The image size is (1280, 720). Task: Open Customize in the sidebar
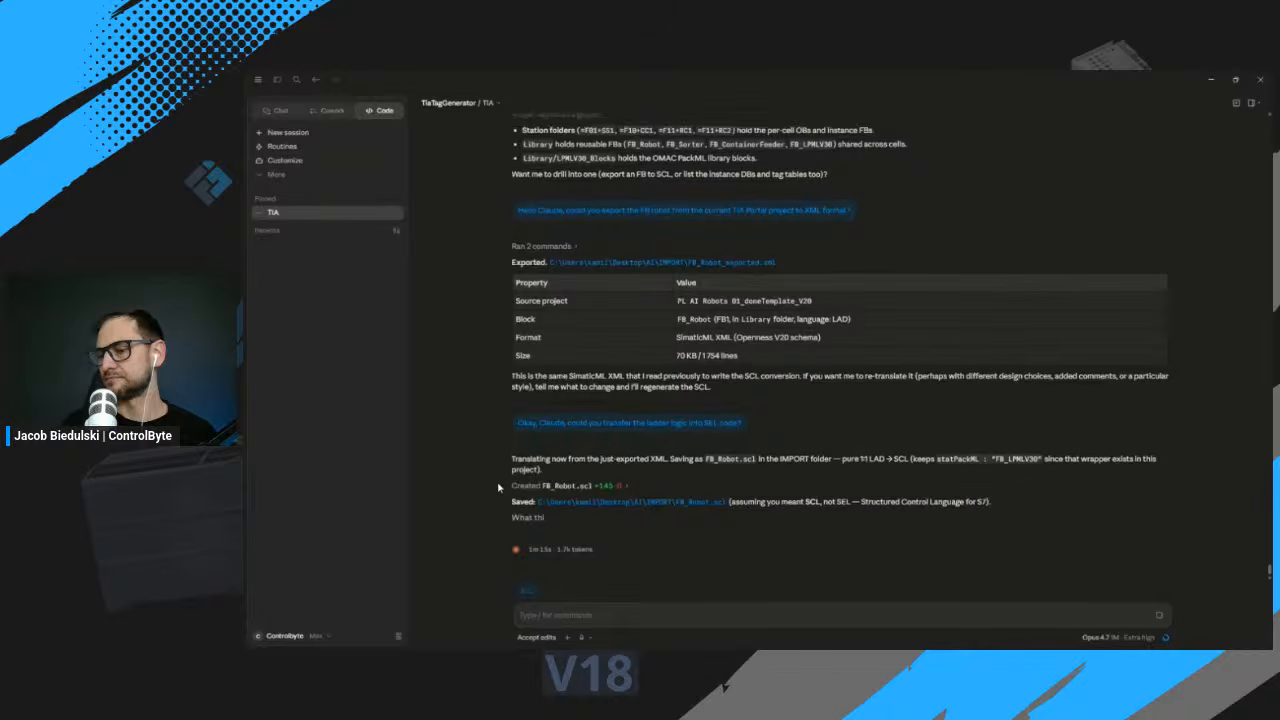point(279,160)
